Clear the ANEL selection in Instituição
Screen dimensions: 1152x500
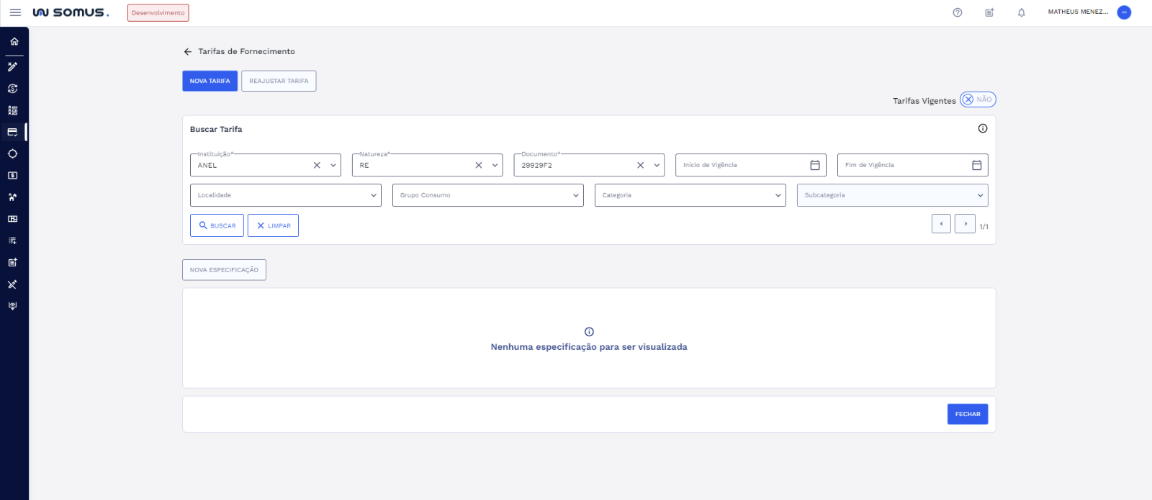coord(317,165)
